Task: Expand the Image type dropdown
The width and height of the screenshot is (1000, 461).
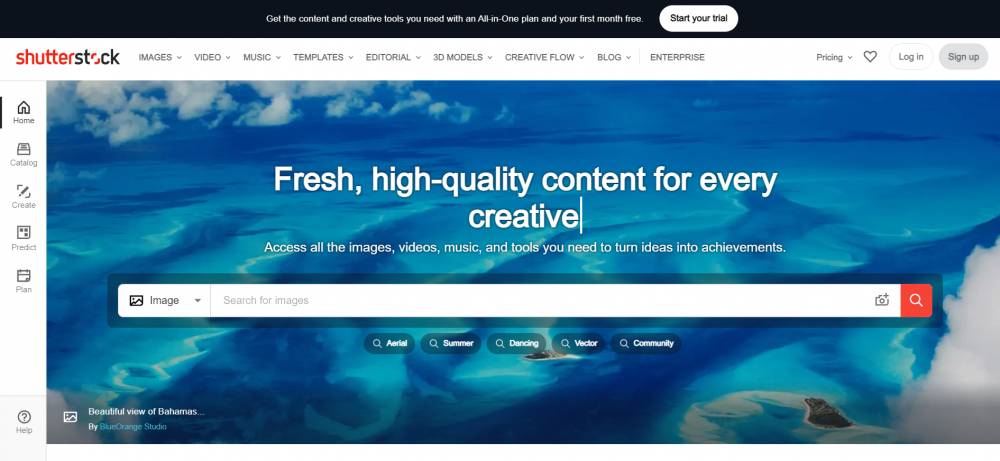Action: (x=165, y=300)
